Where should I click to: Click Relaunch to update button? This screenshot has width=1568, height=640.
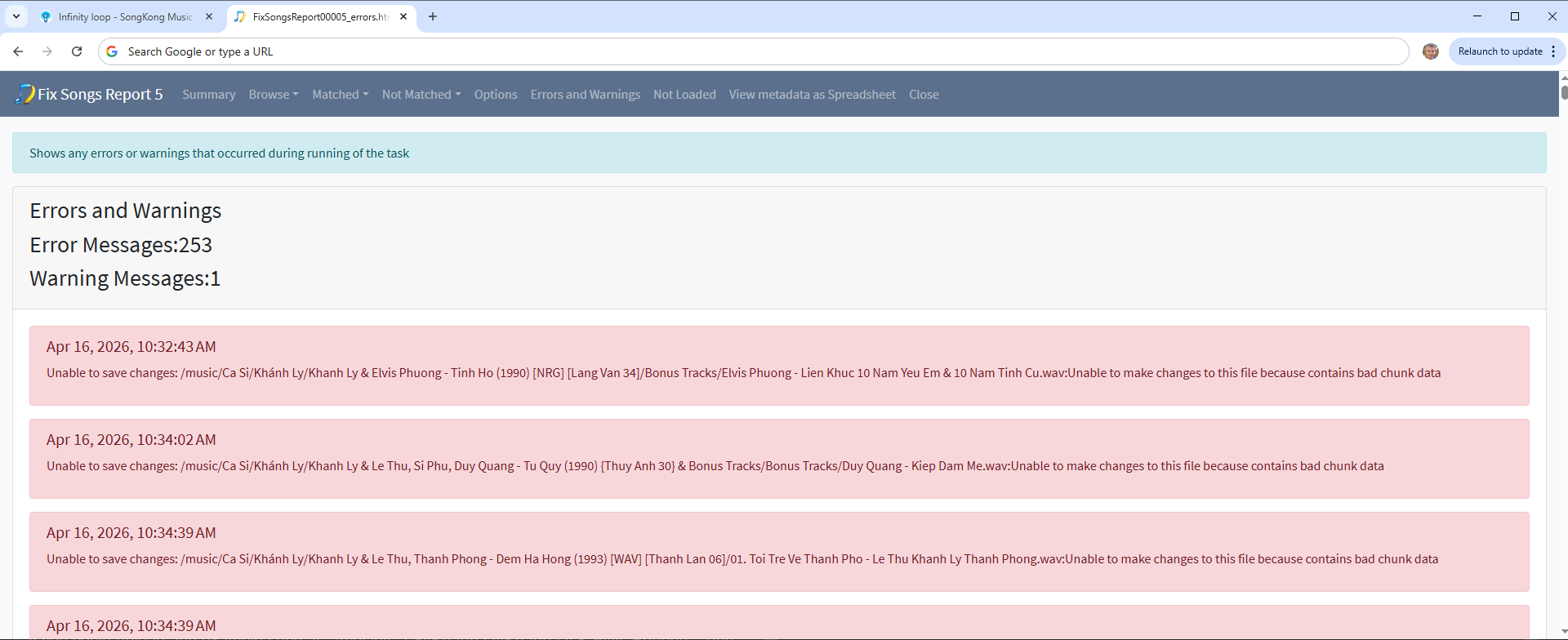tap(1499, 51)
